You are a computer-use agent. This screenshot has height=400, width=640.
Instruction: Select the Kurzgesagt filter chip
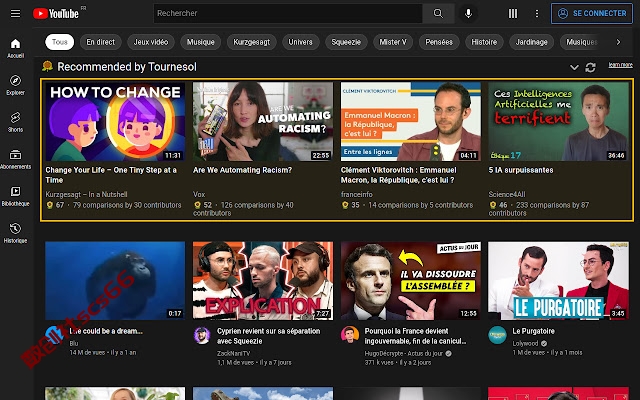click(251, 42)
